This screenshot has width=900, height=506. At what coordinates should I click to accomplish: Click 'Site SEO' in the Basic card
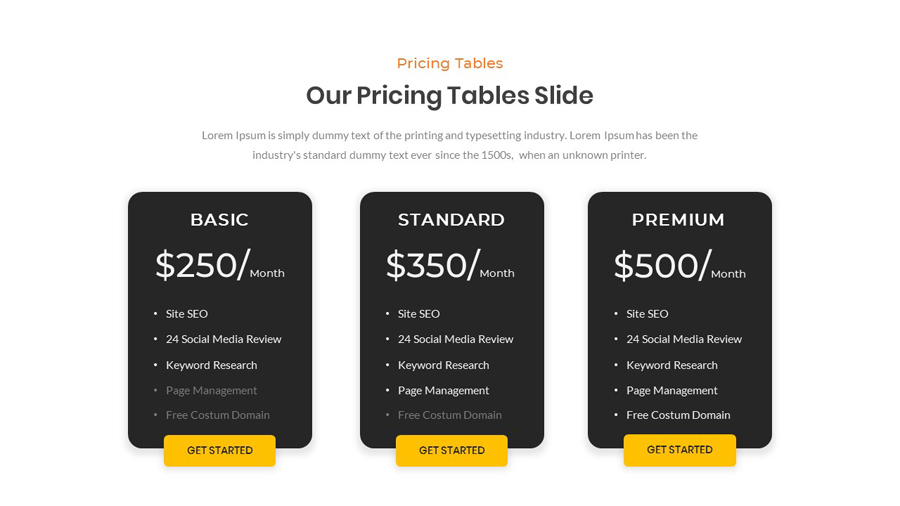pos(187,314)
